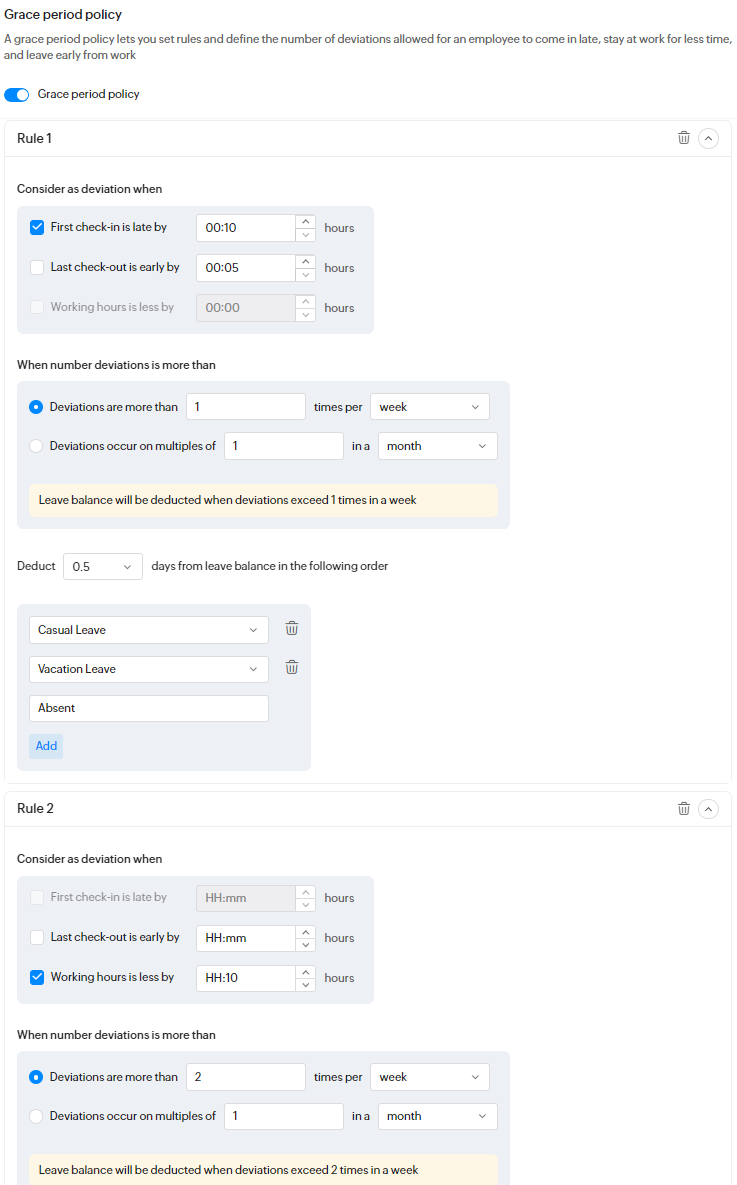Disable the Grace period policy toggle
The width and height of the screenshot is (737, 1185).
[17, 94]
